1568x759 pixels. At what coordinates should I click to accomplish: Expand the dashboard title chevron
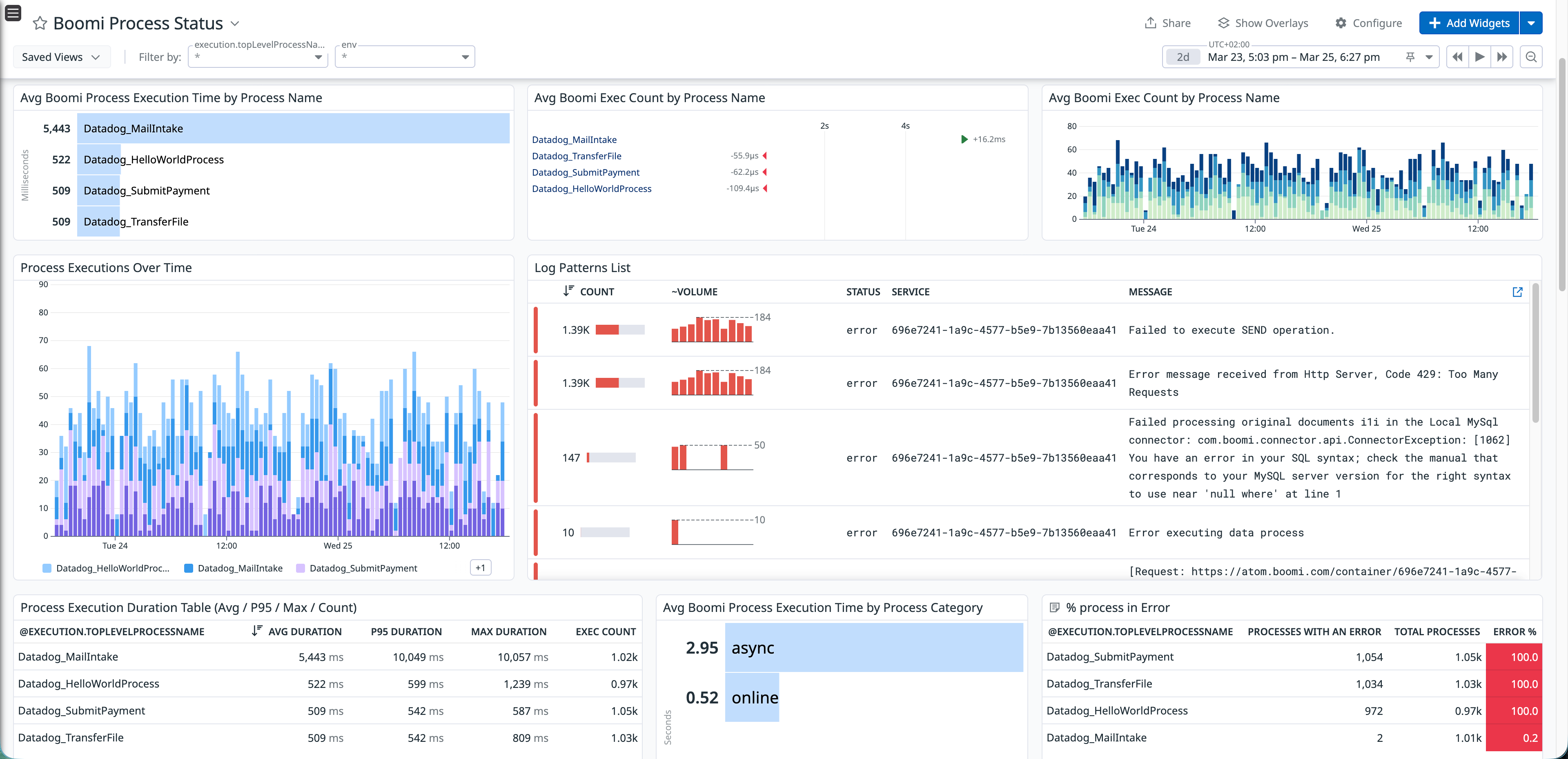(236, 24)
